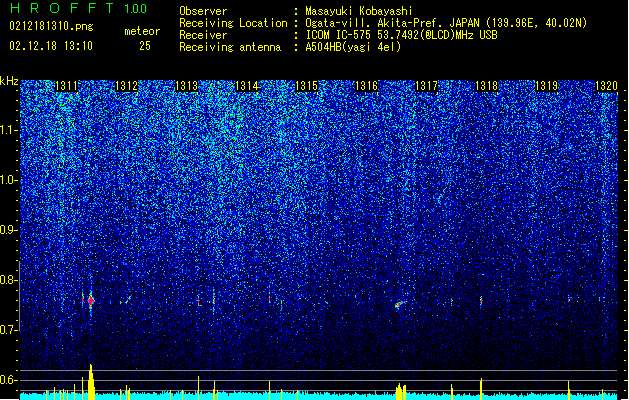Click the 1312 time marker
Image resolution: width=629 pixels, height=400 pixels.
pyautogui.click(x=126, y=86)
